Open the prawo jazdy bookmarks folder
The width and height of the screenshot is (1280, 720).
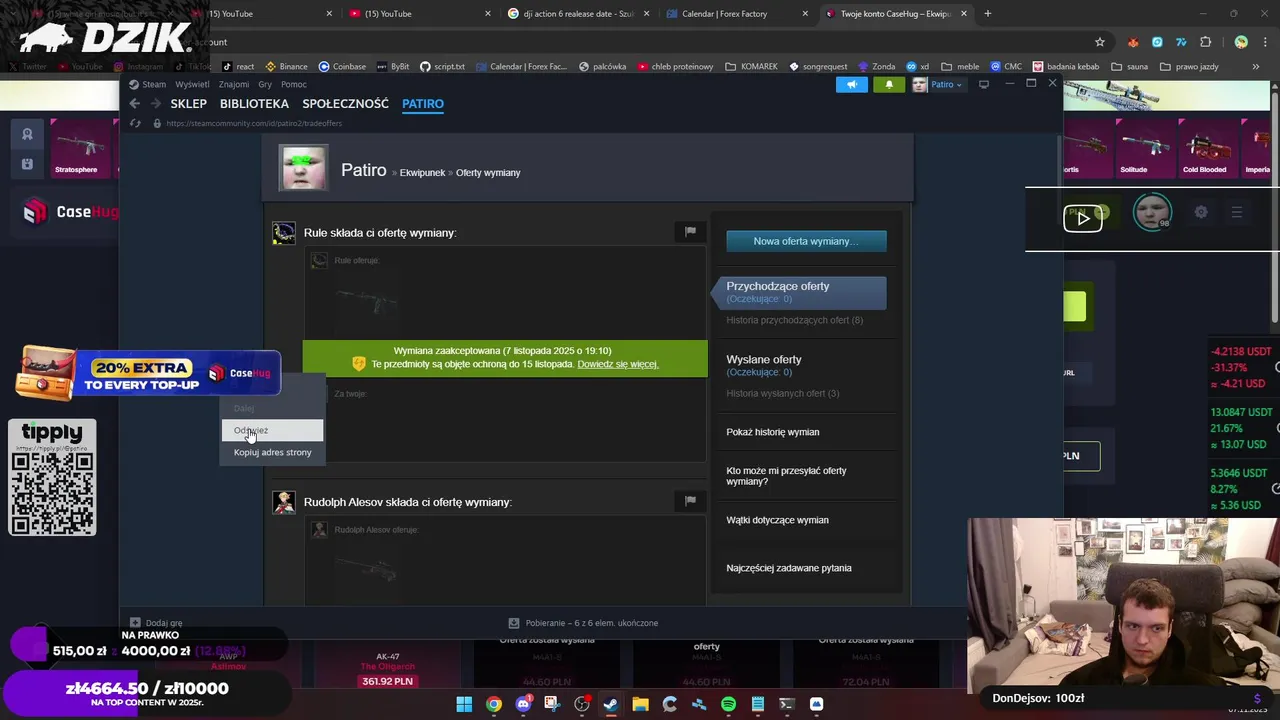click(1188, 66)
